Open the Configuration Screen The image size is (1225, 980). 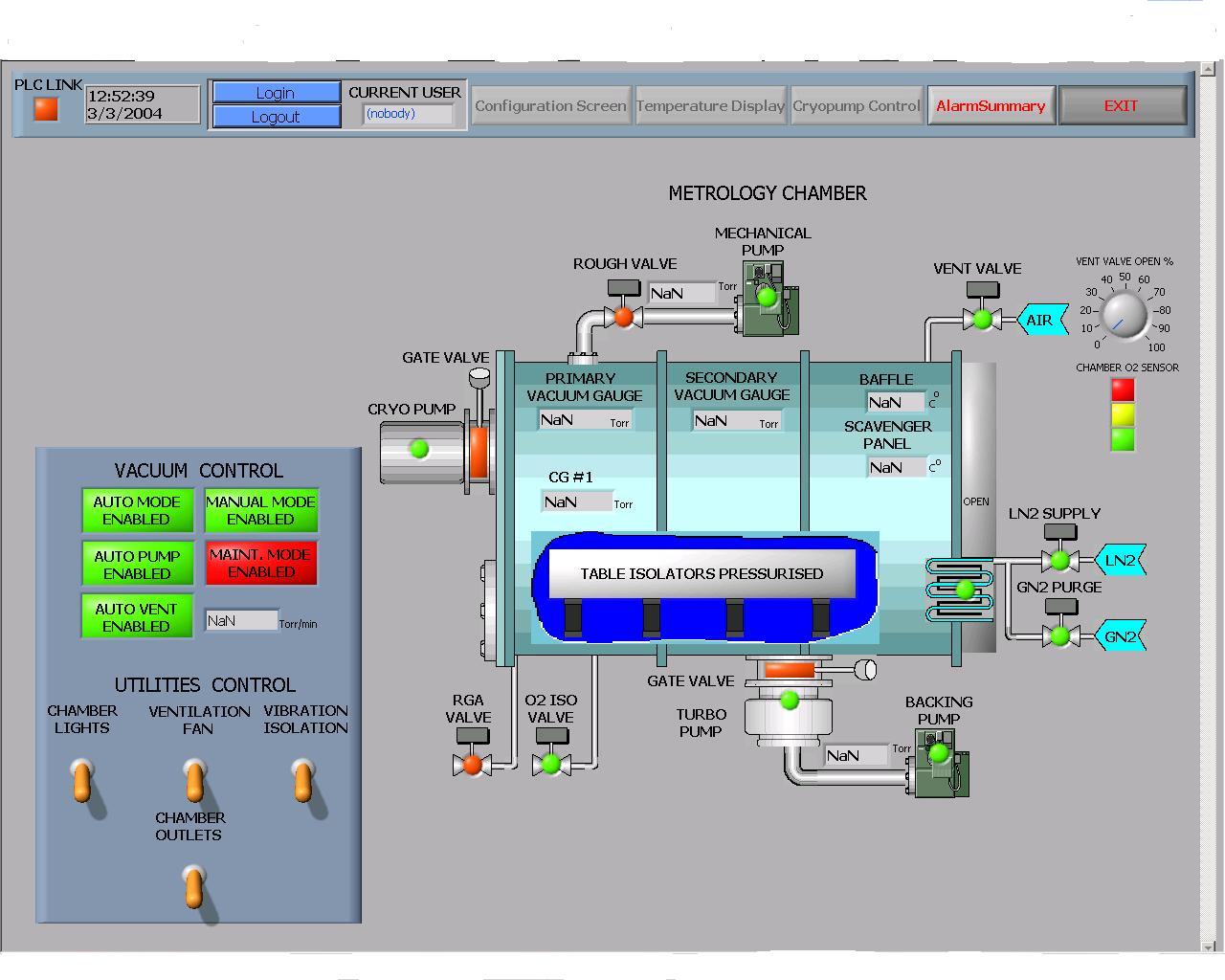550,105
